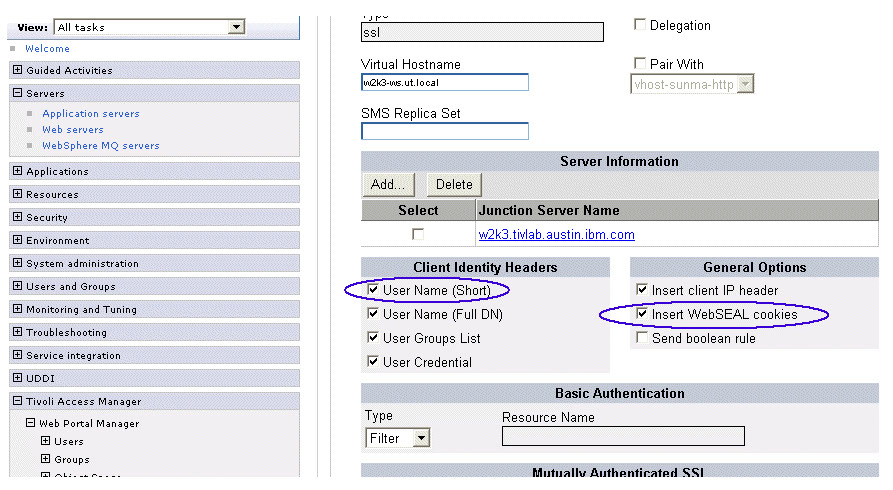This screenshot has width=893, height=490.
Task: Toggle User Name (Short) checkbox
Action: [x=373, y=289]
